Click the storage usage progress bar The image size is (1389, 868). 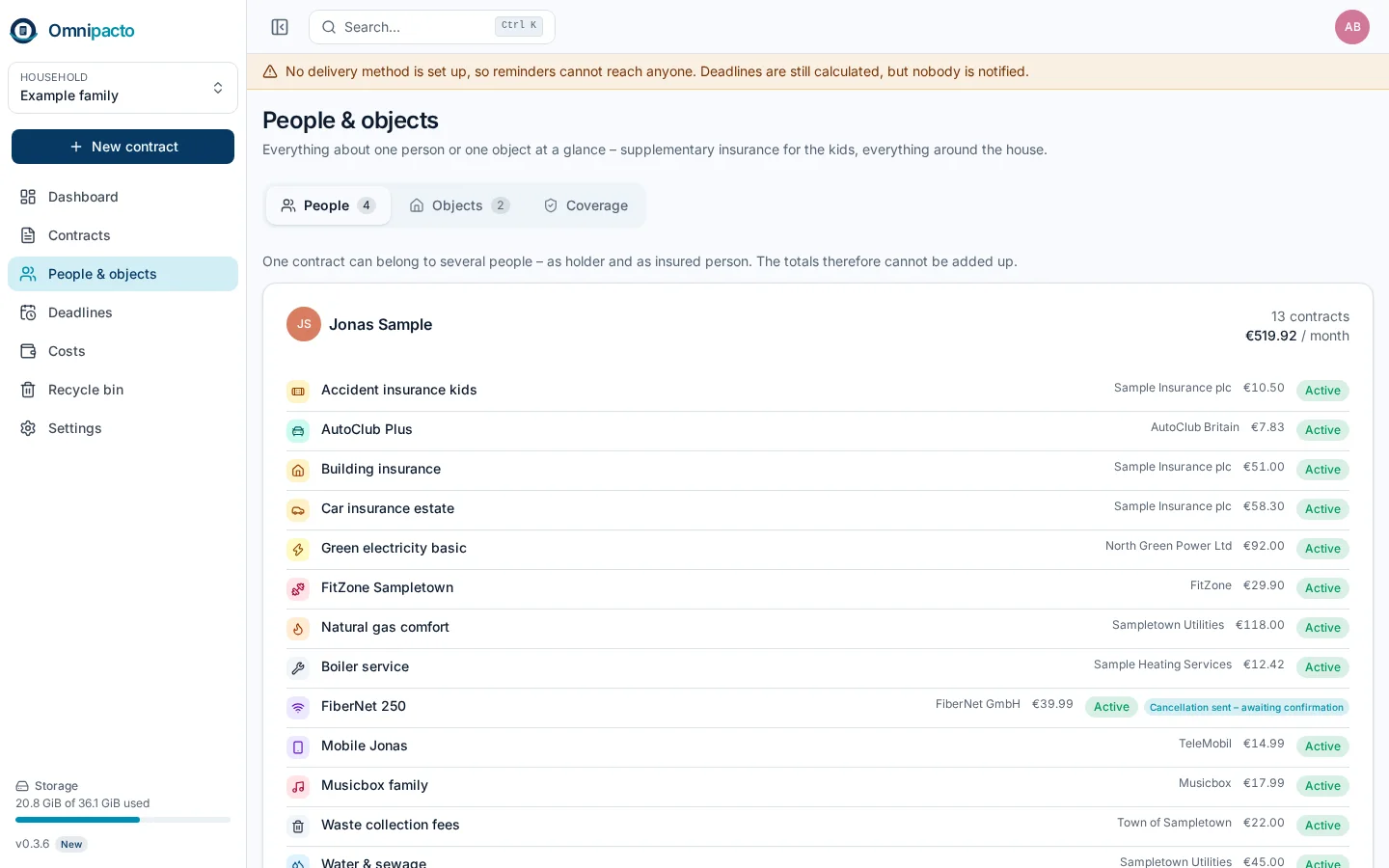pos(123,820)
